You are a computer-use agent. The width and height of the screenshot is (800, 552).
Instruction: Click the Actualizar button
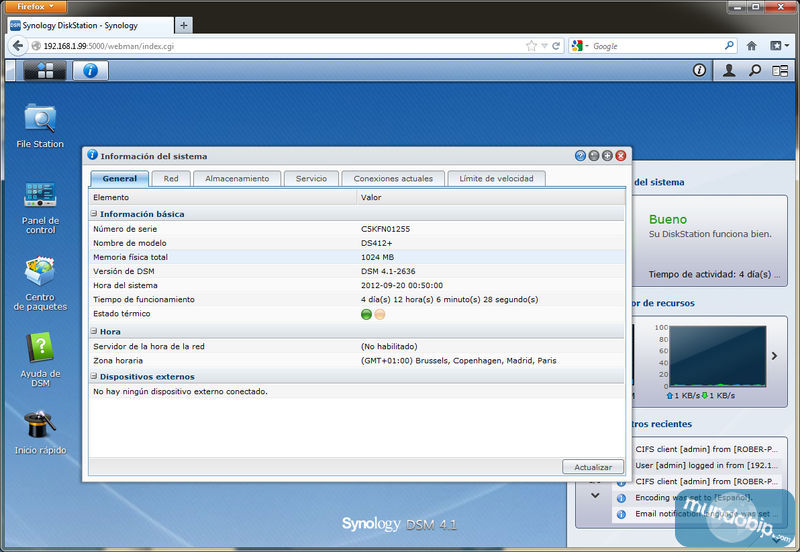click(593, 467)
